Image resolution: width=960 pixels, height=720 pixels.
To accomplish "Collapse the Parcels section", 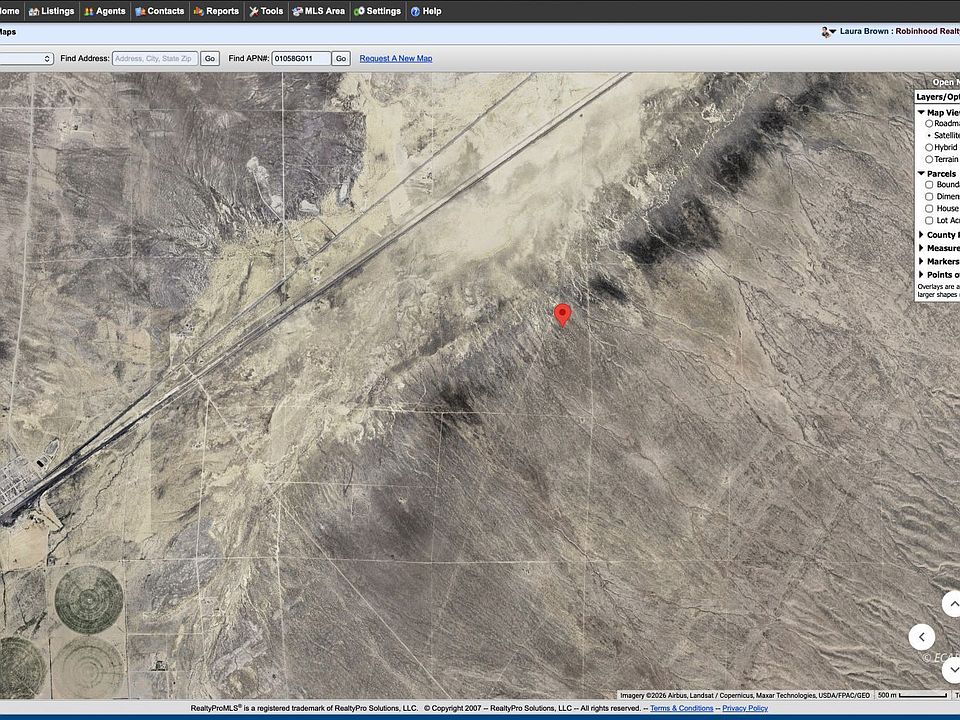I will click(921, 174).
